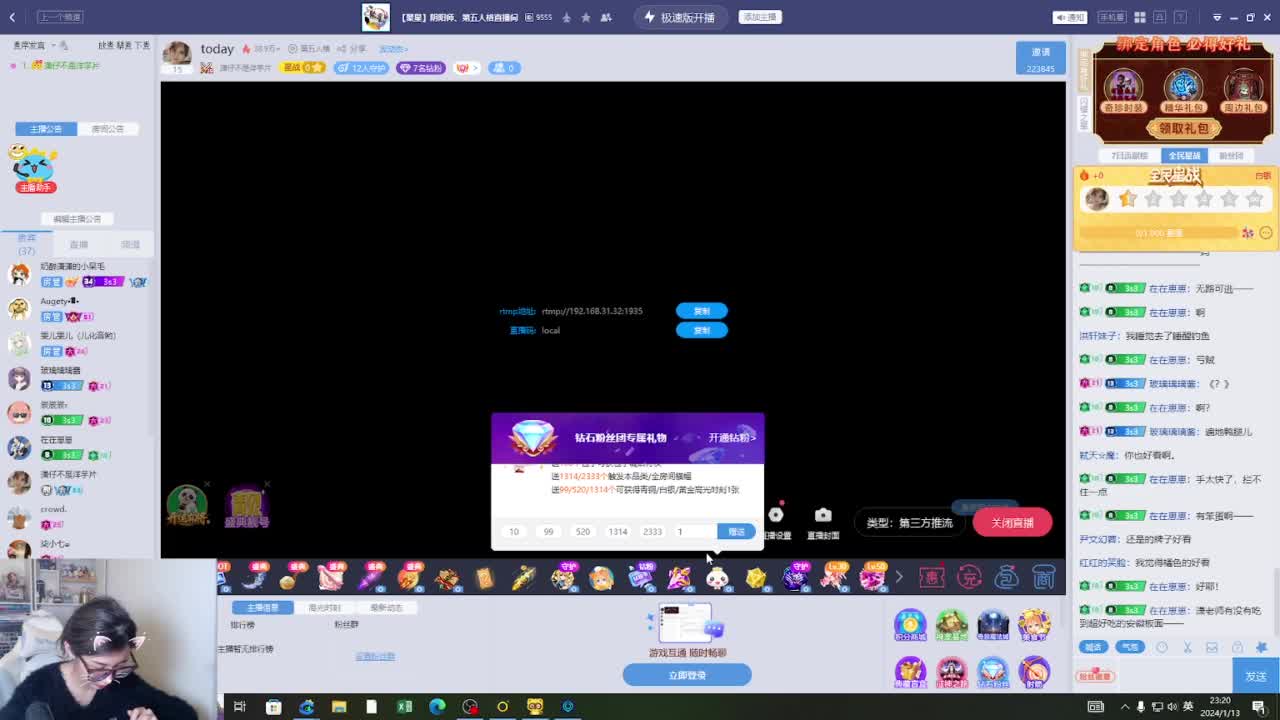The width and height of the screenshot is (1280, 720).
Task: Click the favorite star icon in title bar
Action: pyautogui.click(x=586, y=17)
